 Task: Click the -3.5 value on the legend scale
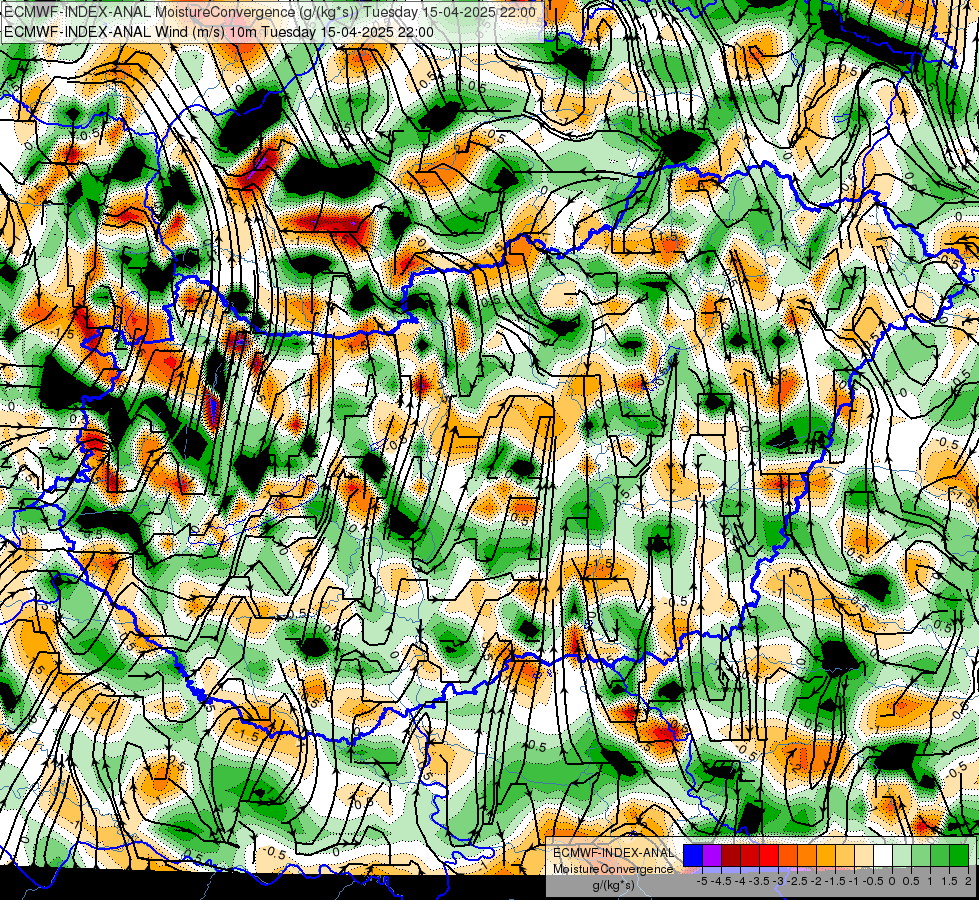click(760, 881)
